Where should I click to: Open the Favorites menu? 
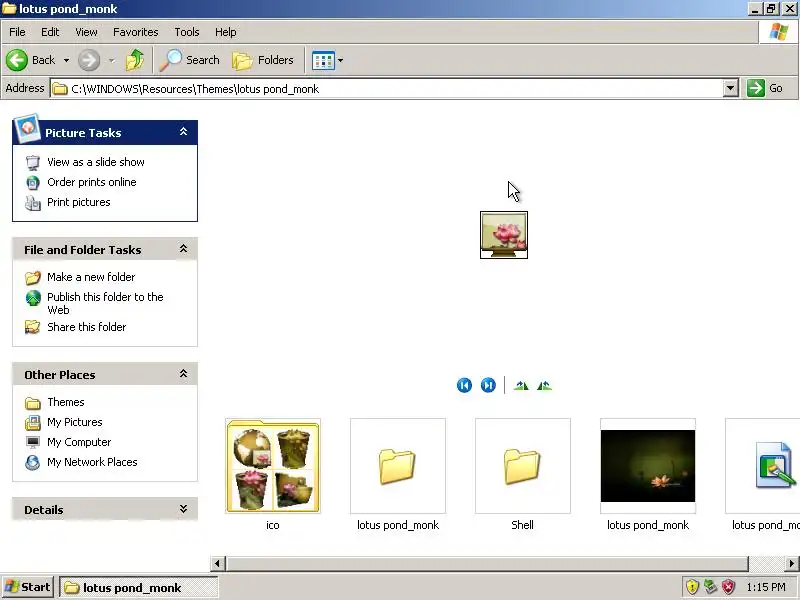136,32
